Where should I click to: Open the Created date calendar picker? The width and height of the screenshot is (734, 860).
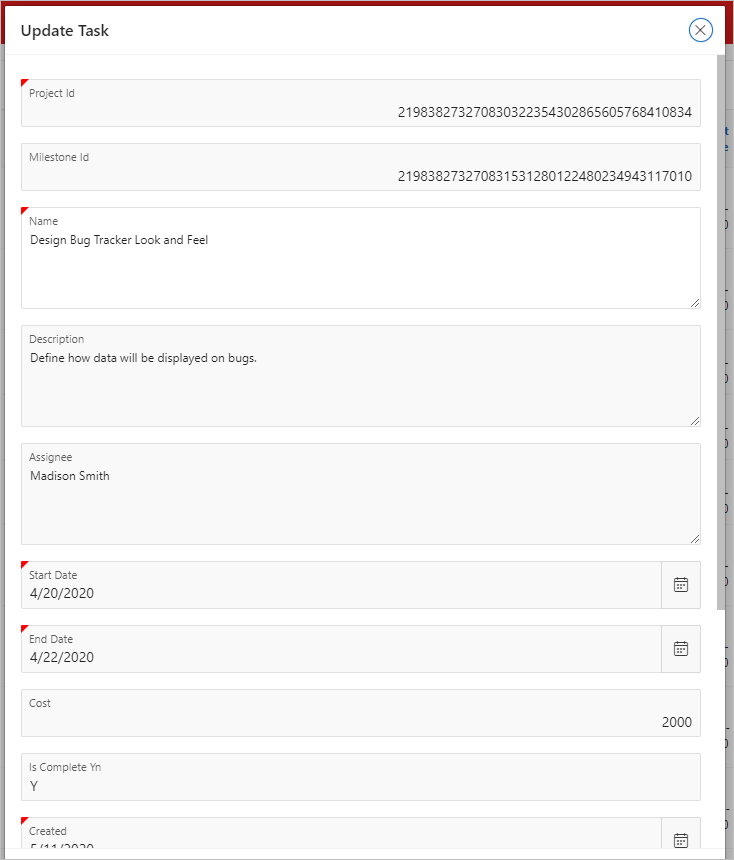coord(681,840)
